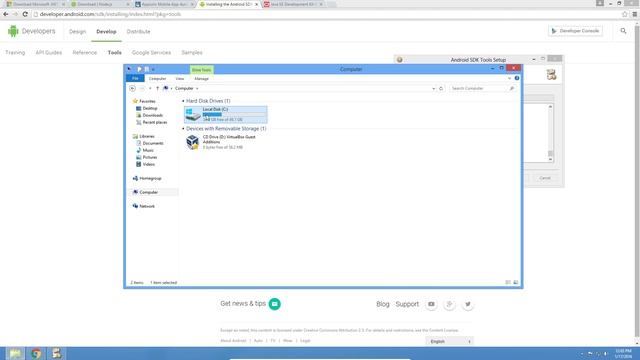Open the Manage ribbon tab

pos(201,78)
